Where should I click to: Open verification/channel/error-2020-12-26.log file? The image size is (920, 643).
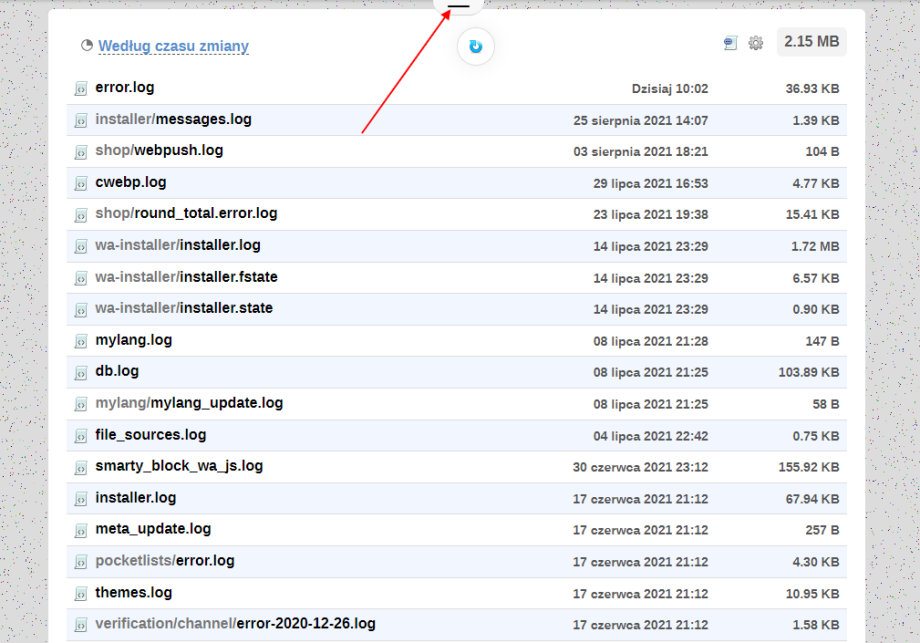click(235, 624)
